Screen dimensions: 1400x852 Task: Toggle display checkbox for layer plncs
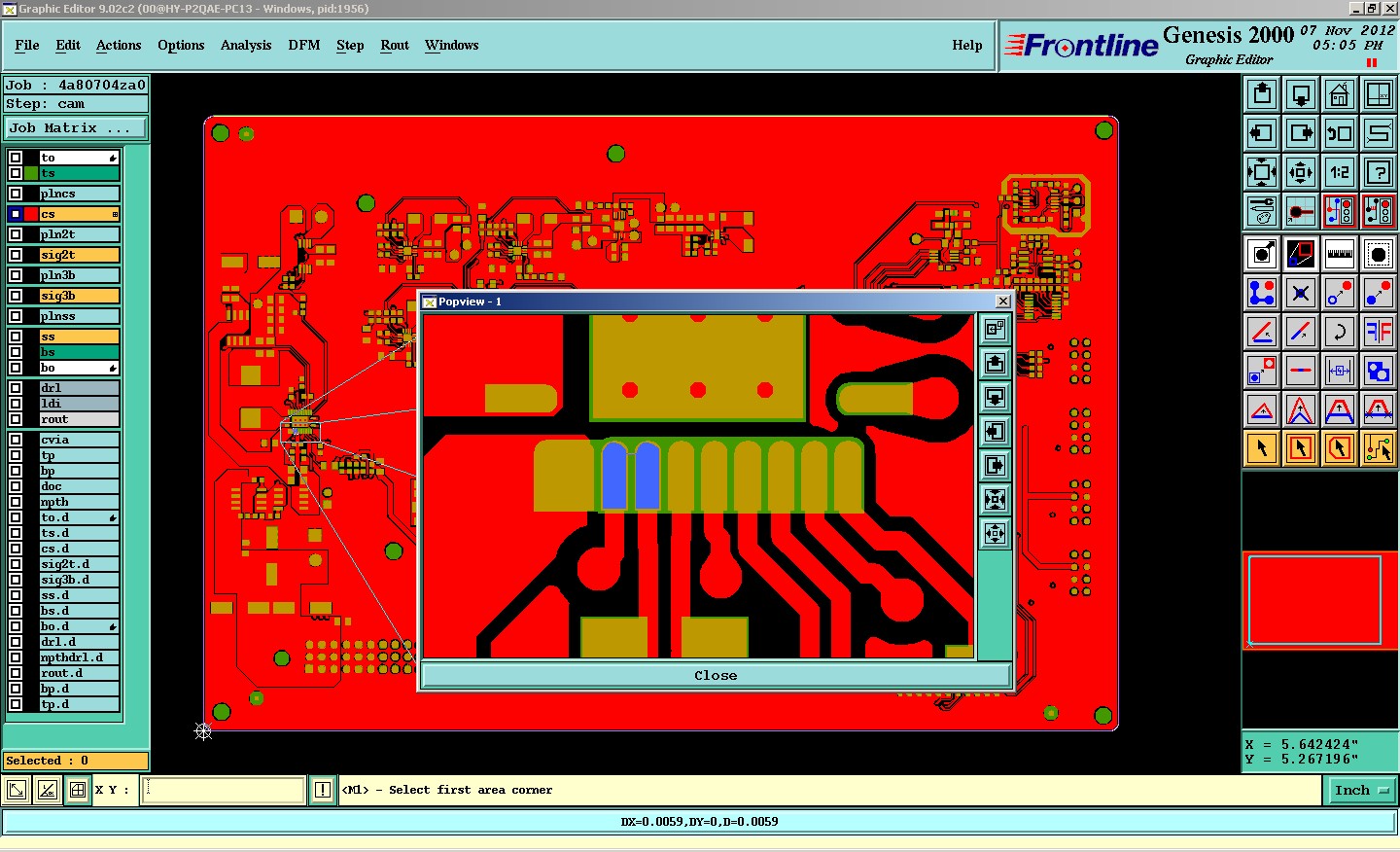(x=16, y=194)
